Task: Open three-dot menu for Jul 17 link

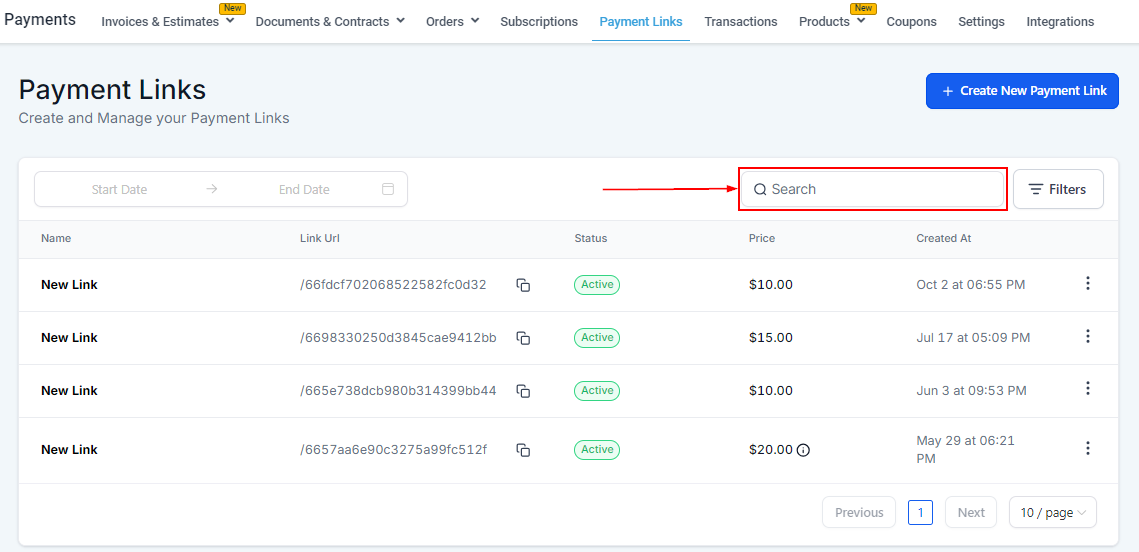Action: click(1088, 337)
